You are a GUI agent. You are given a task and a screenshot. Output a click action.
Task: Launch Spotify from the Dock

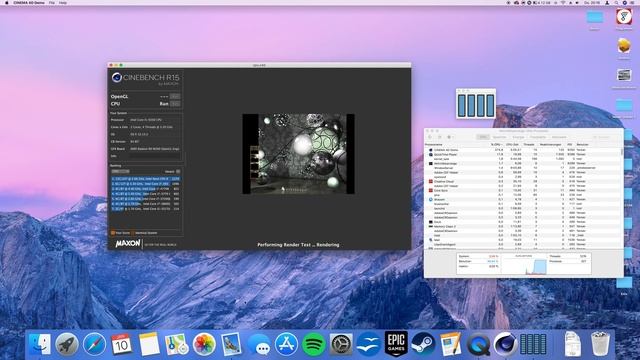(313, 344)
